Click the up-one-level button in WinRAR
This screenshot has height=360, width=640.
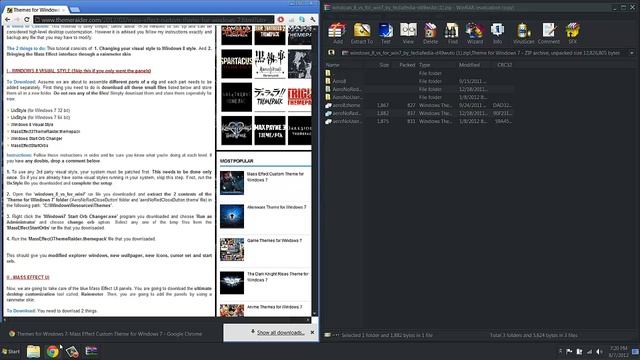pos(331,53)
